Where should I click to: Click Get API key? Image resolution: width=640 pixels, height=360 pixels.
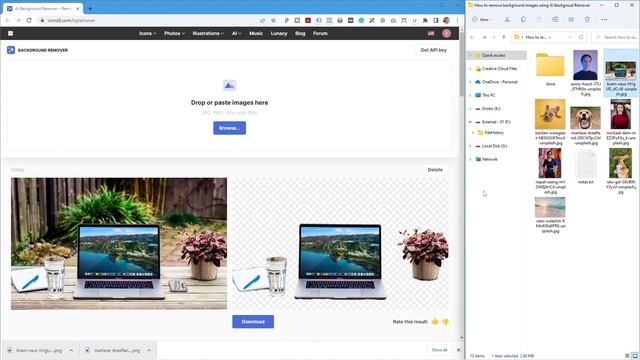coord(433,50)
